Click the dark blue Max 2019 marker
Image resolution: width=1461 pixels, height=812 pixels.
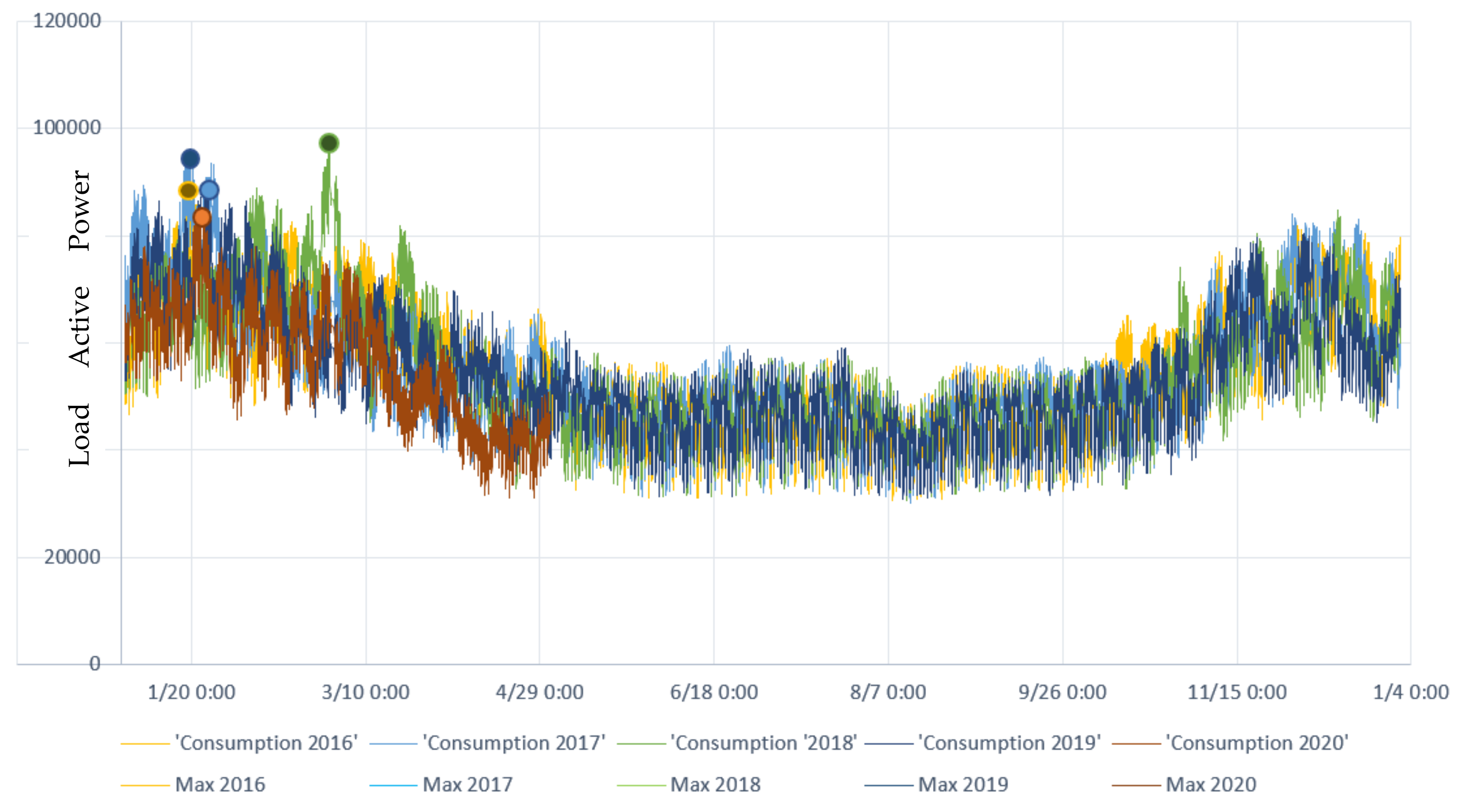point(190,159)
